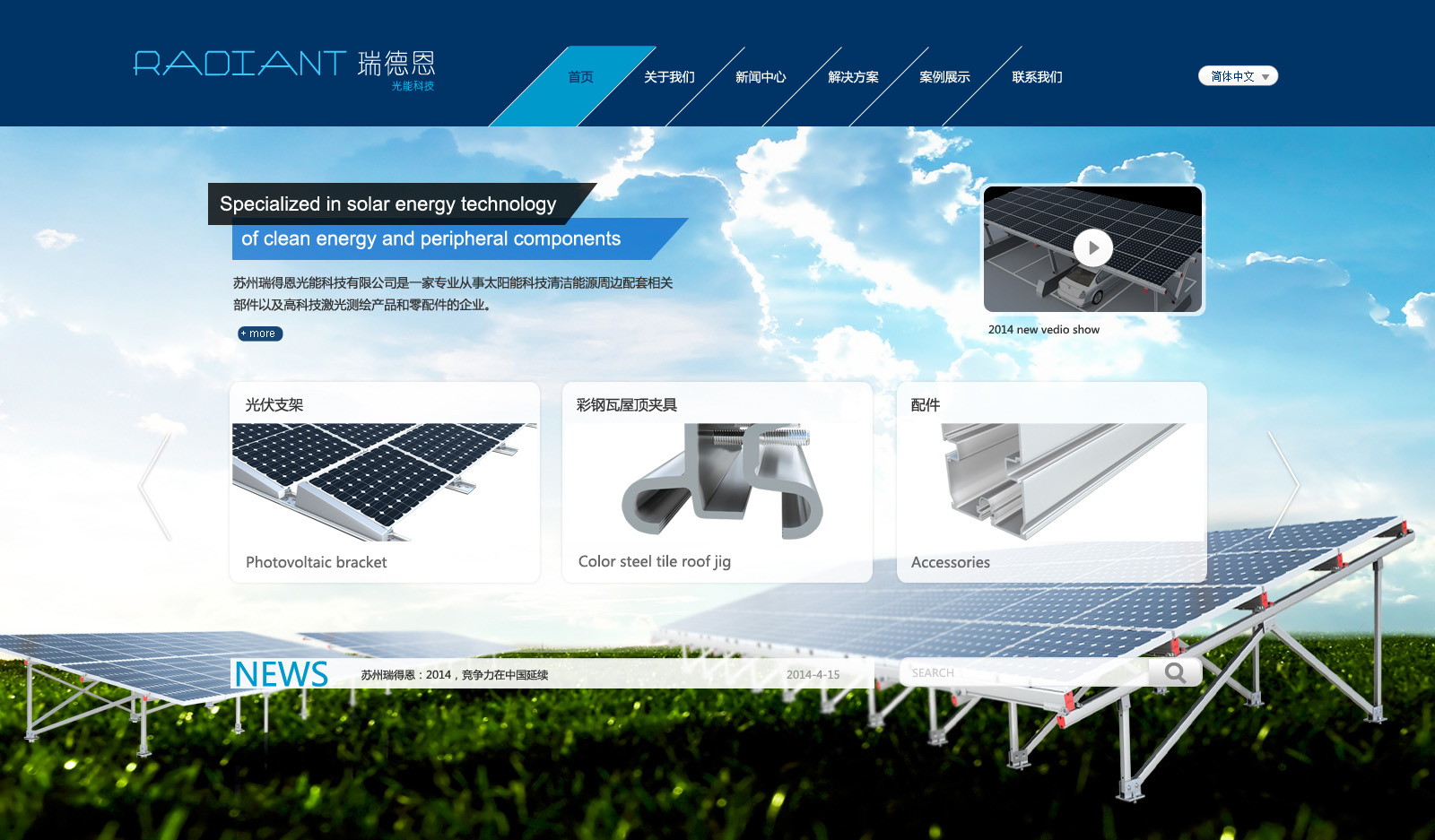Show previous products with left arrow
The width and height of the screenshot is (1435, 840).
pos(154,485)
